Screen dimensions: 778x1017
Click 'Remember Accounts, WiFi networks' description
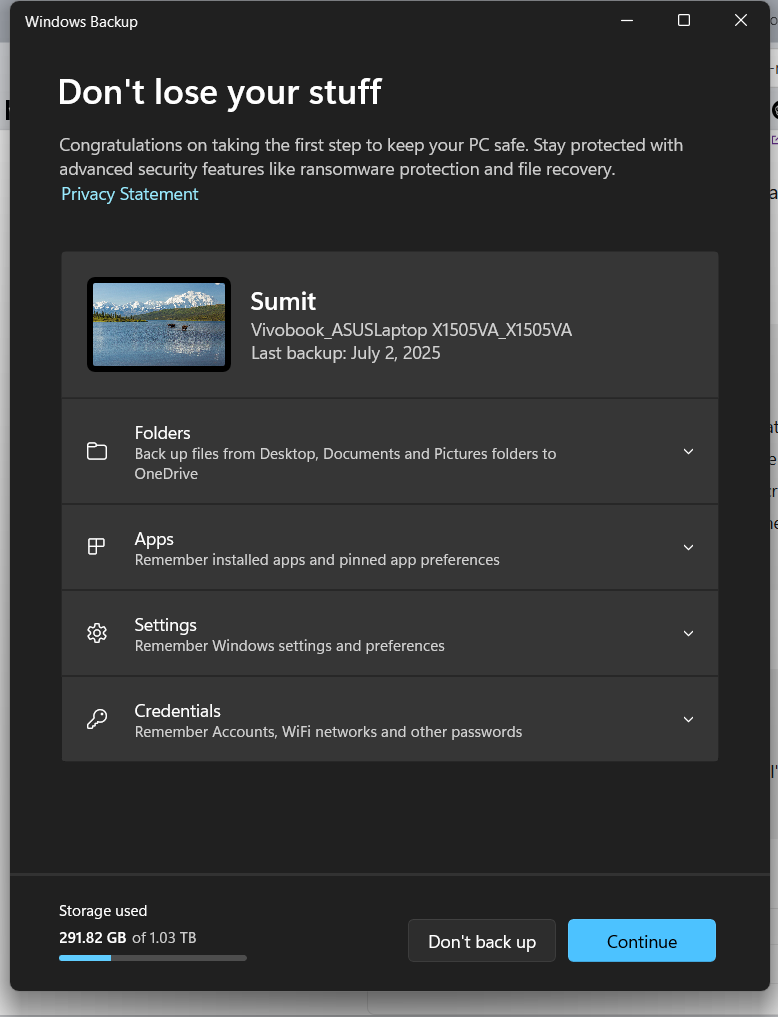click(328, 732)
